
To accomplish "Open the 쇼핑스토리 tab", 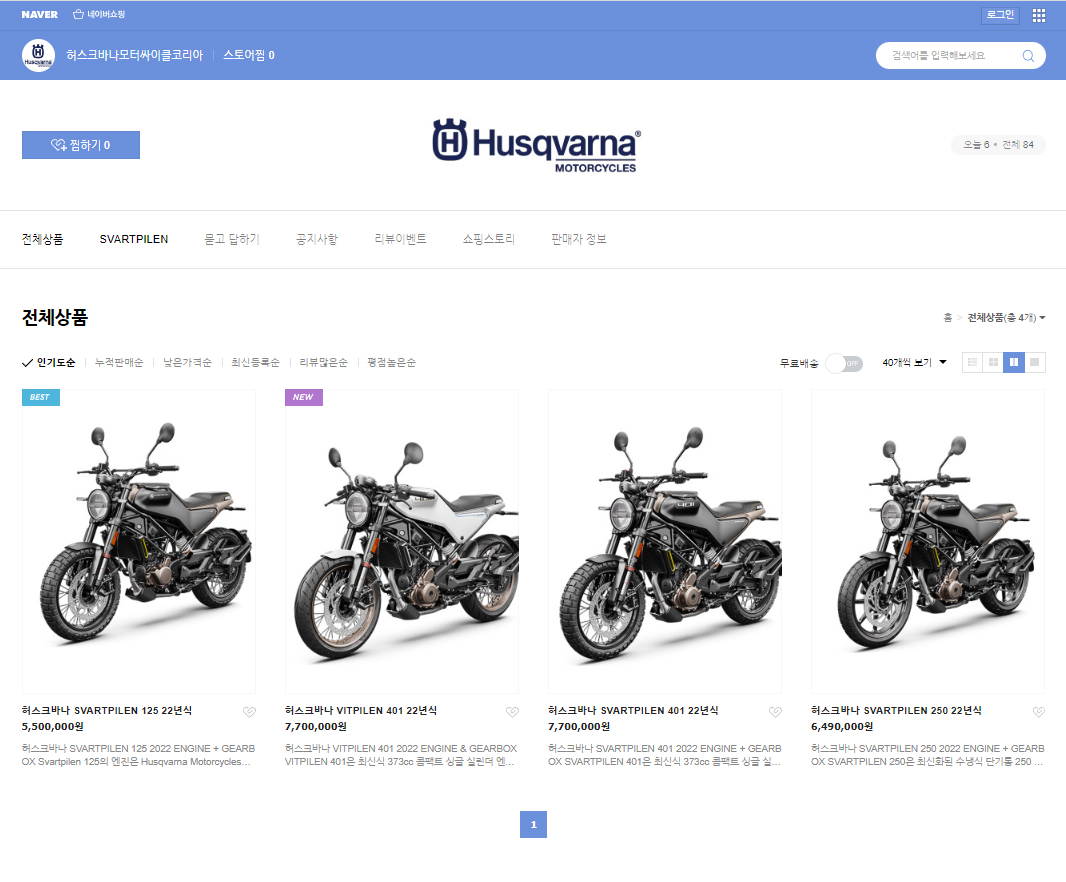I will pos(489,239).
